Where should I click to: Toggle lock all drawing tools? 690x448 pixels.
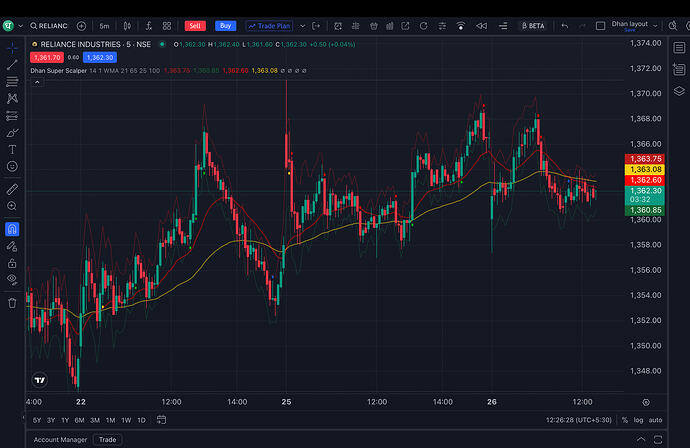(12, 263)
